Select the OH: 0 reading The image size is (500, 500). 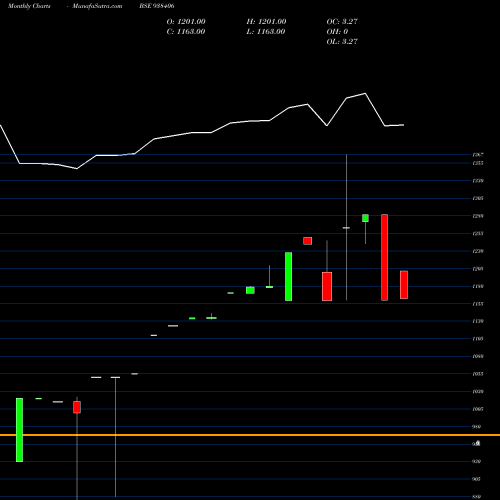337,32
